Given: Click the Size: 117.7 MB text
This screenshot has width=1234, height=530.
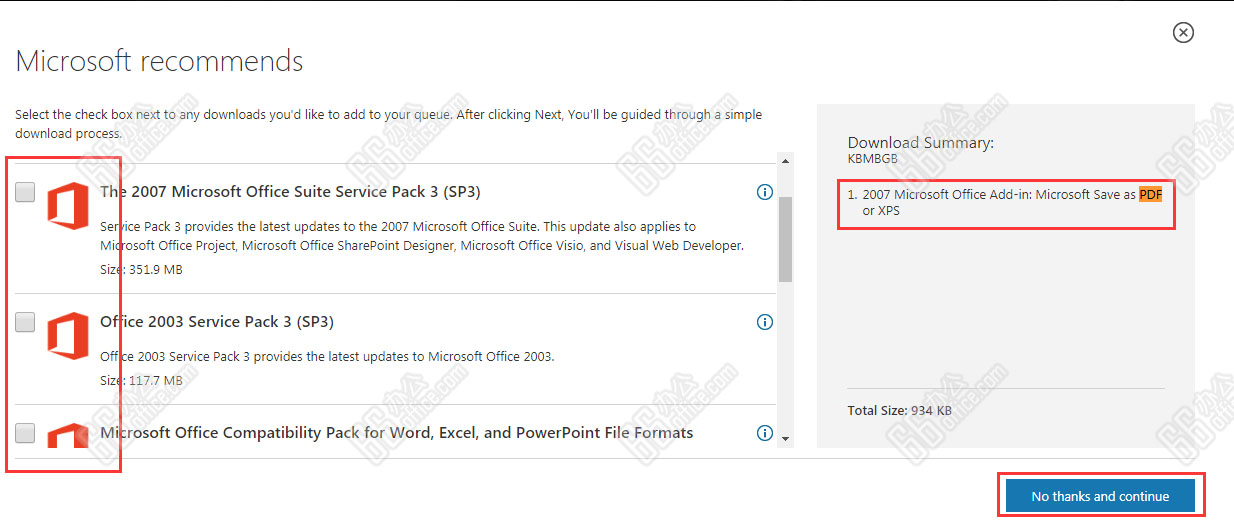Looking at the screenshot, I should pyautogui.click(x=141, y=381).
